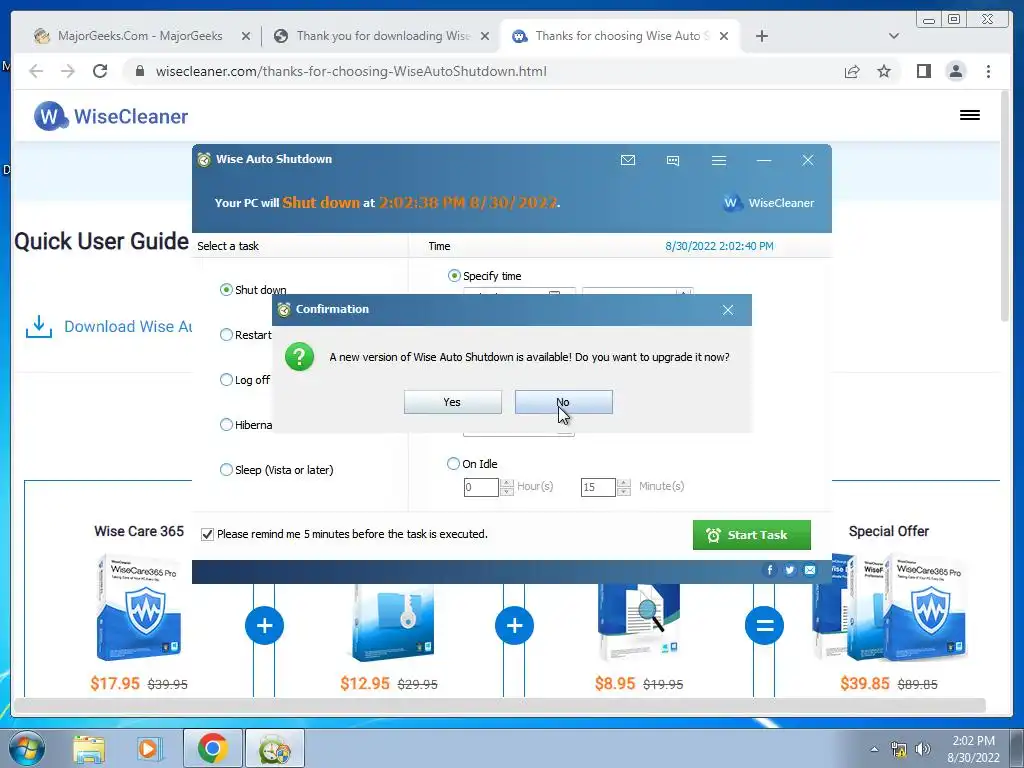The image size is (1024, 768).
Task: Adjust the On Idle minutes spinner
Action: (624, 487)
